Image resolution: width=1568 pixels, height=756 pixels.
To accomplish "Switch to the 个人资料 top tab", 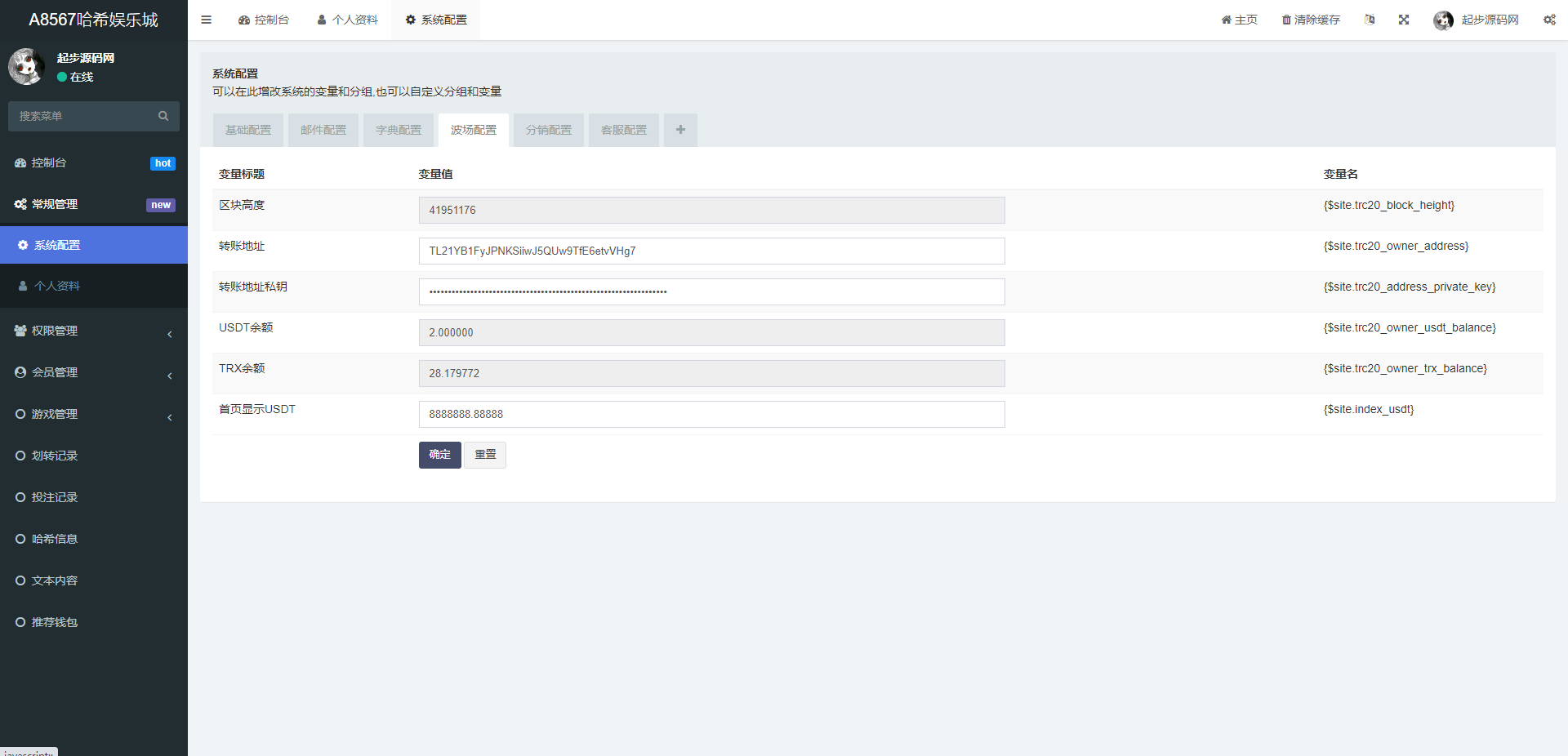I will click(347, 20).
